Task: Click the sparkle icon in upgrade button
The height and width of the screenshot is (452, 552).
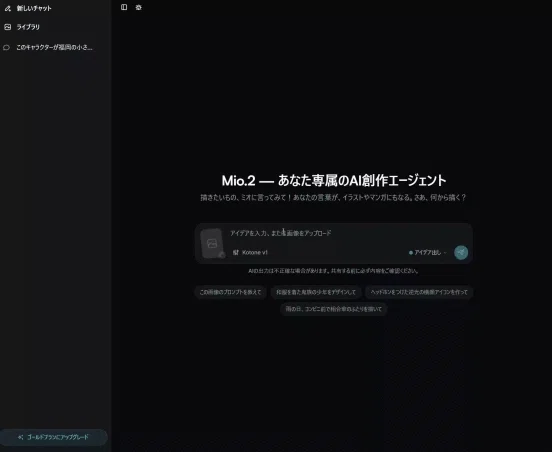Action: [x=21, y=437]
